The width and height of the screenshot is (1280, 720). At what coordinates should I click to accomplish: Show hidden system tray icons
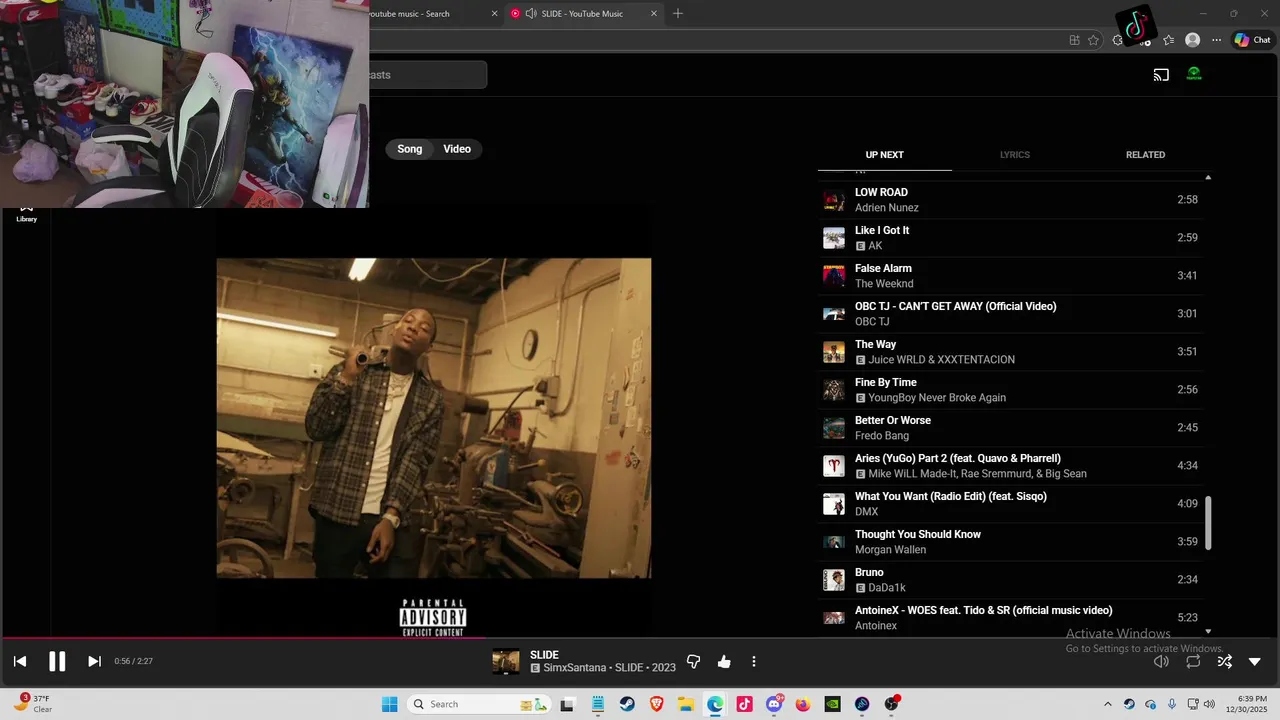pyautogui.click(x=1107, y=704)
